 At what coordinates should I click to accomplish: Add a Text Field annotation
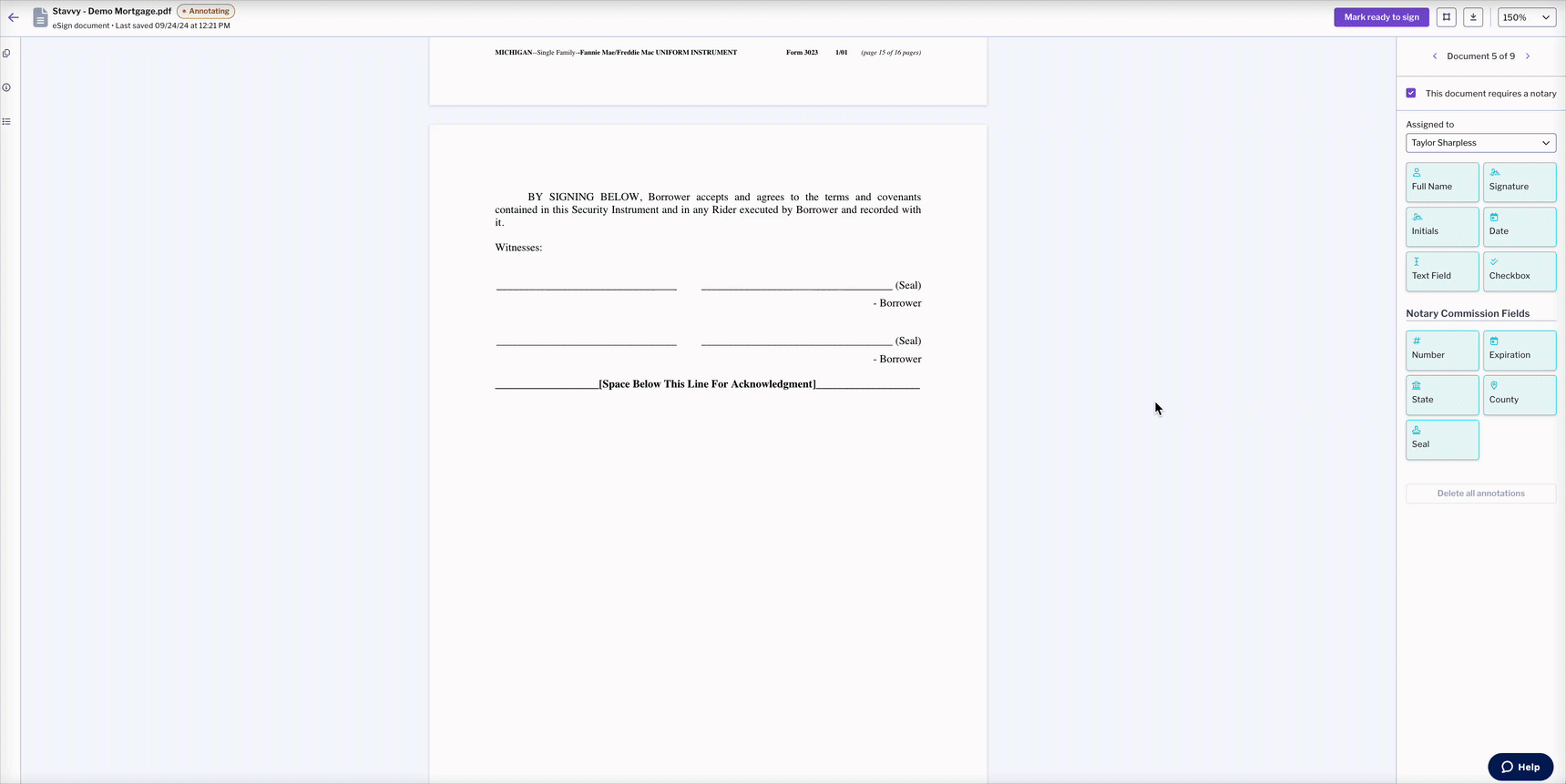1442,271
